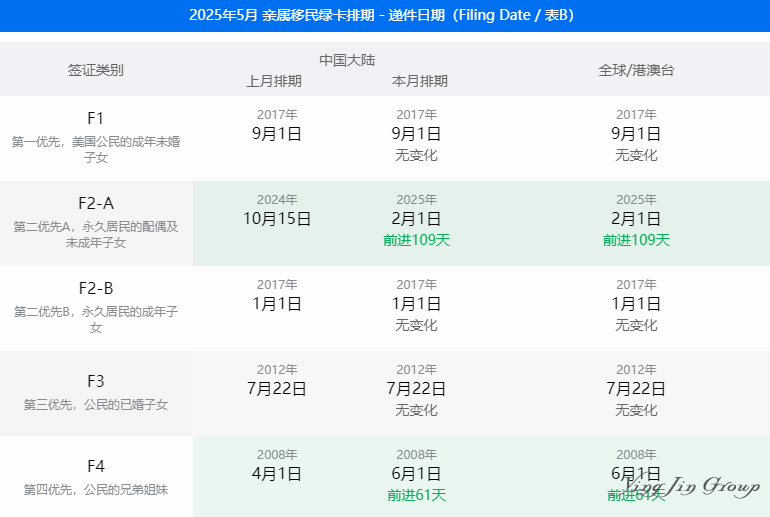770x517 pixels.
Task: Select 前进109天 under F2-A 本月排期
Action: coord(416,240)
